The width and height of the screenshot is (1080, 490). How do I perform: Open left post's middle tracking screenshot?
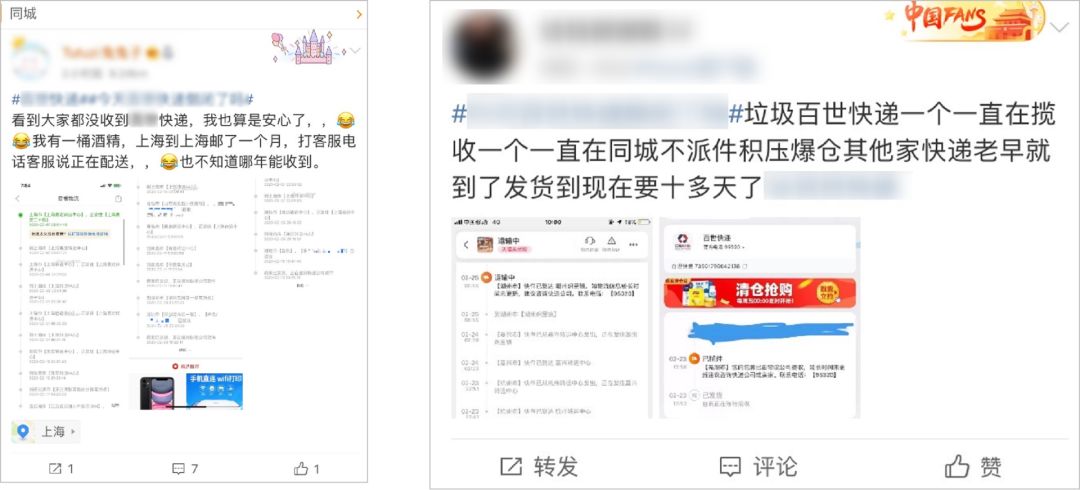(x=186, y=293)
